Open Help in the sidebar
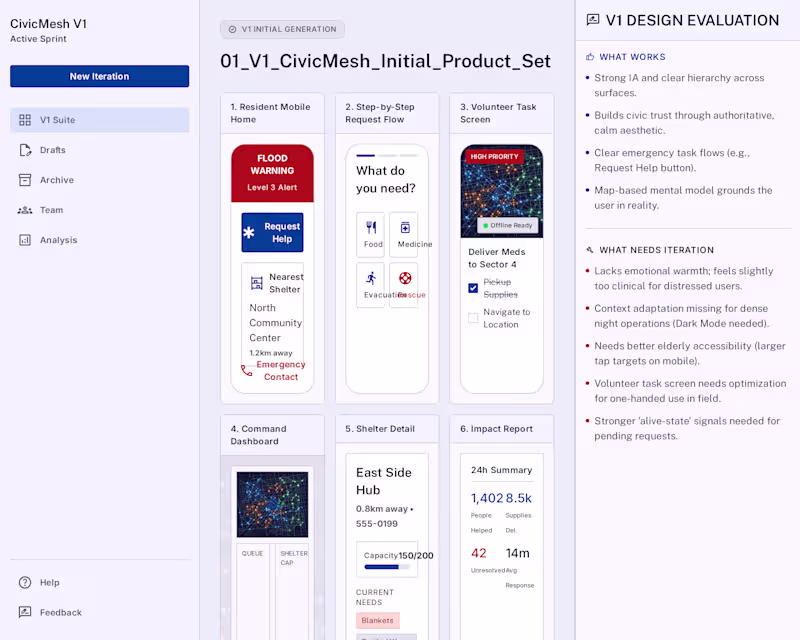800x640 pixels. [99, 582]
